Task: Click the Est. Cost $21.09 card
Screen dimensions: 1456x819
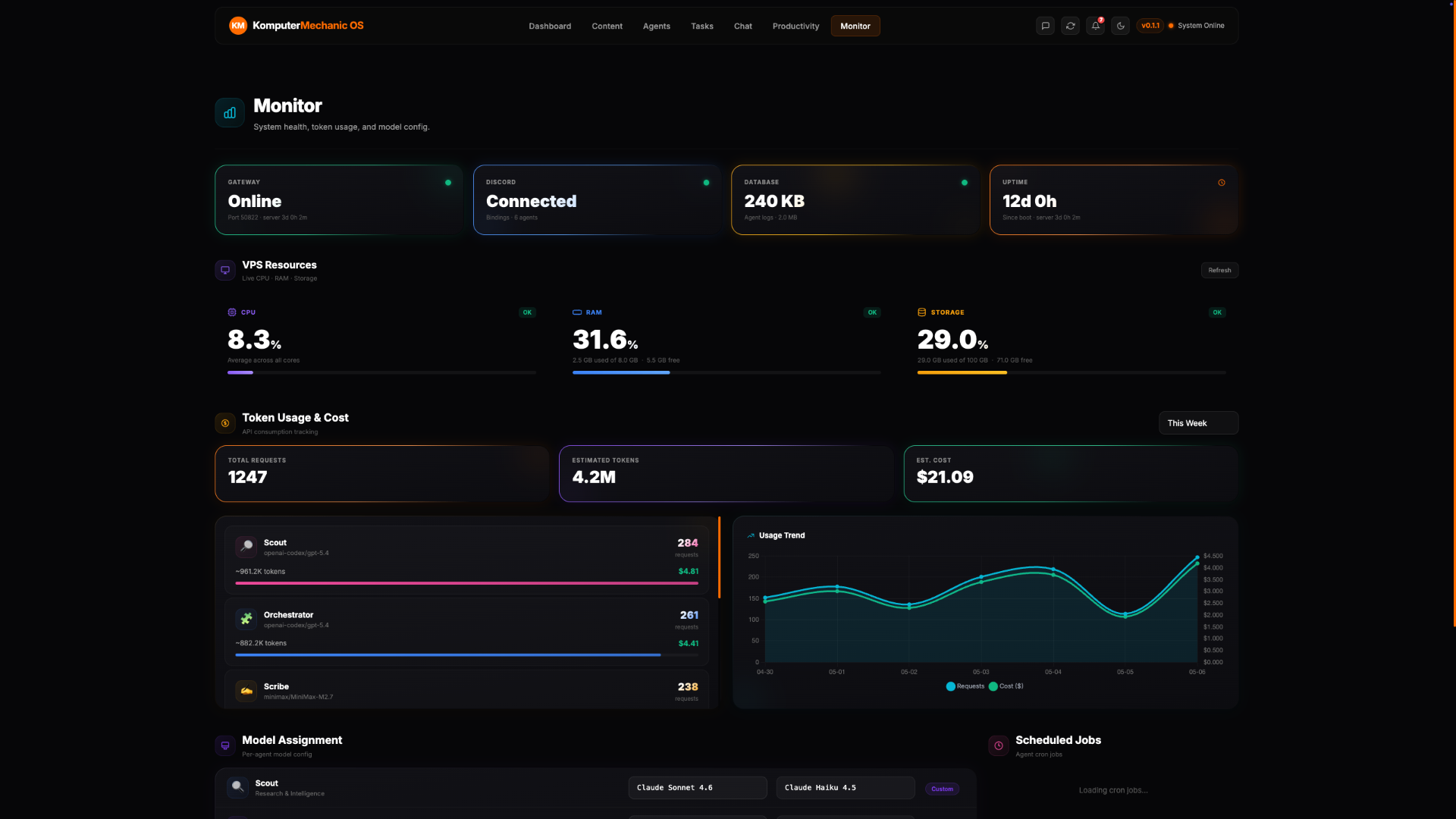Action: click(1071, 473)
